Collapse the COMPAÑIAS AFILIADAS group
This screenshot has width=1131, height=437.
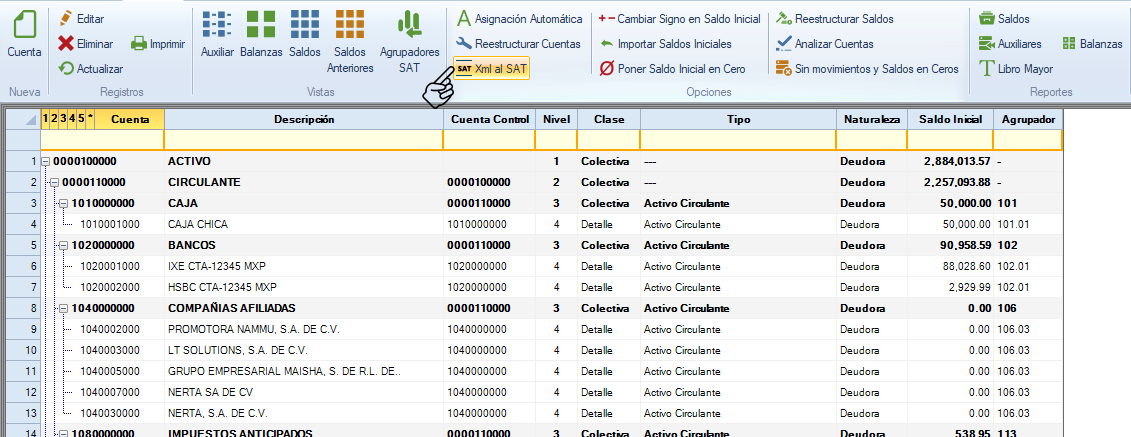click(63, 308)
